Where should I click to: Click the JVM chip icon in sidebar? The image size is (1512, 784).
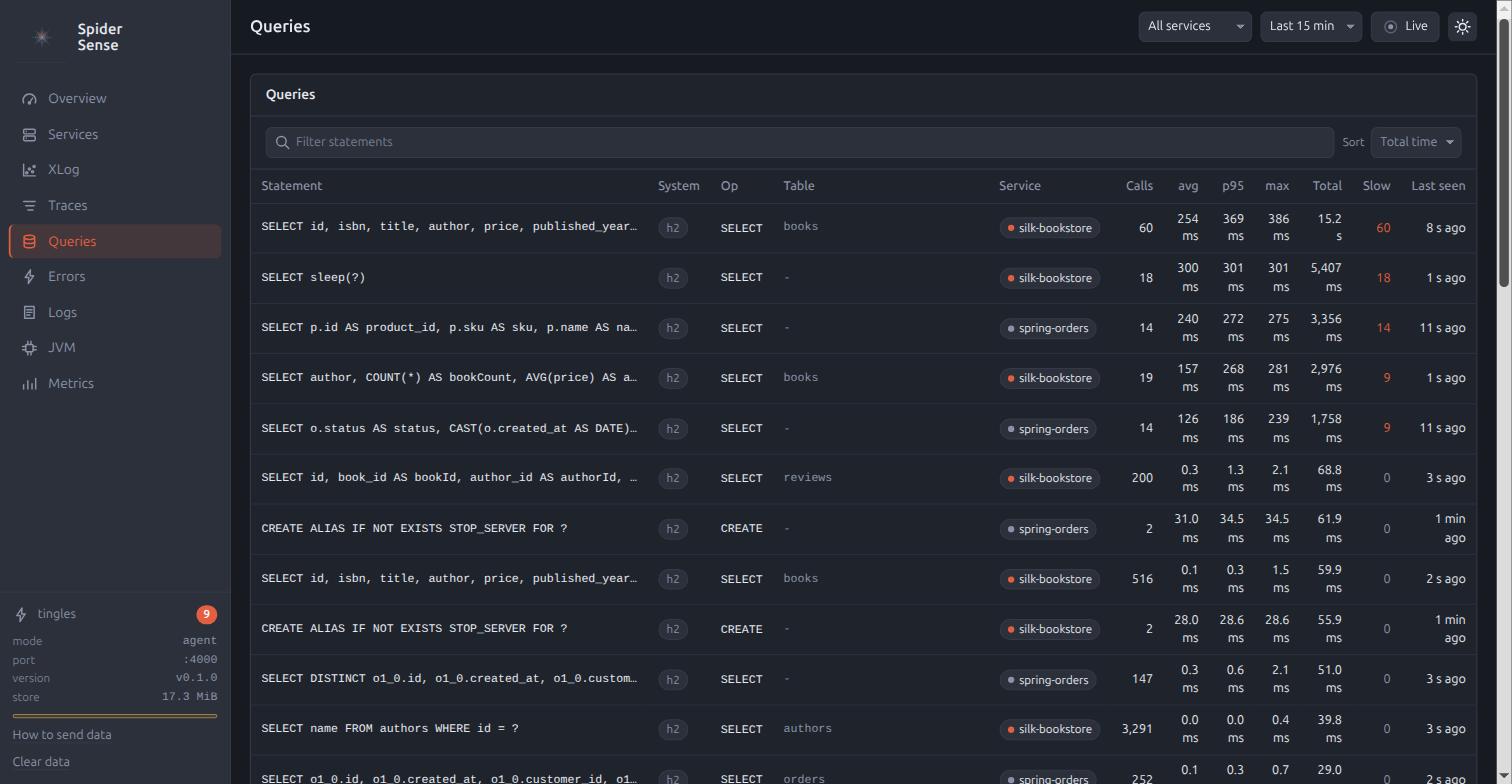[x=29, y=348]
